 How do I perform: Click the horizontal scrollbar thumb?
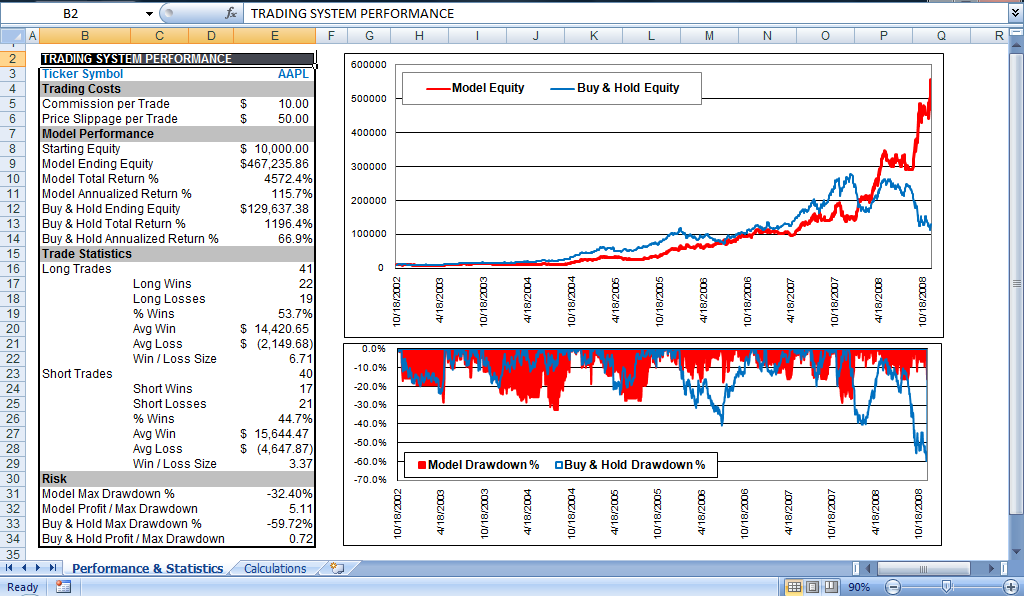pos(923,569)
